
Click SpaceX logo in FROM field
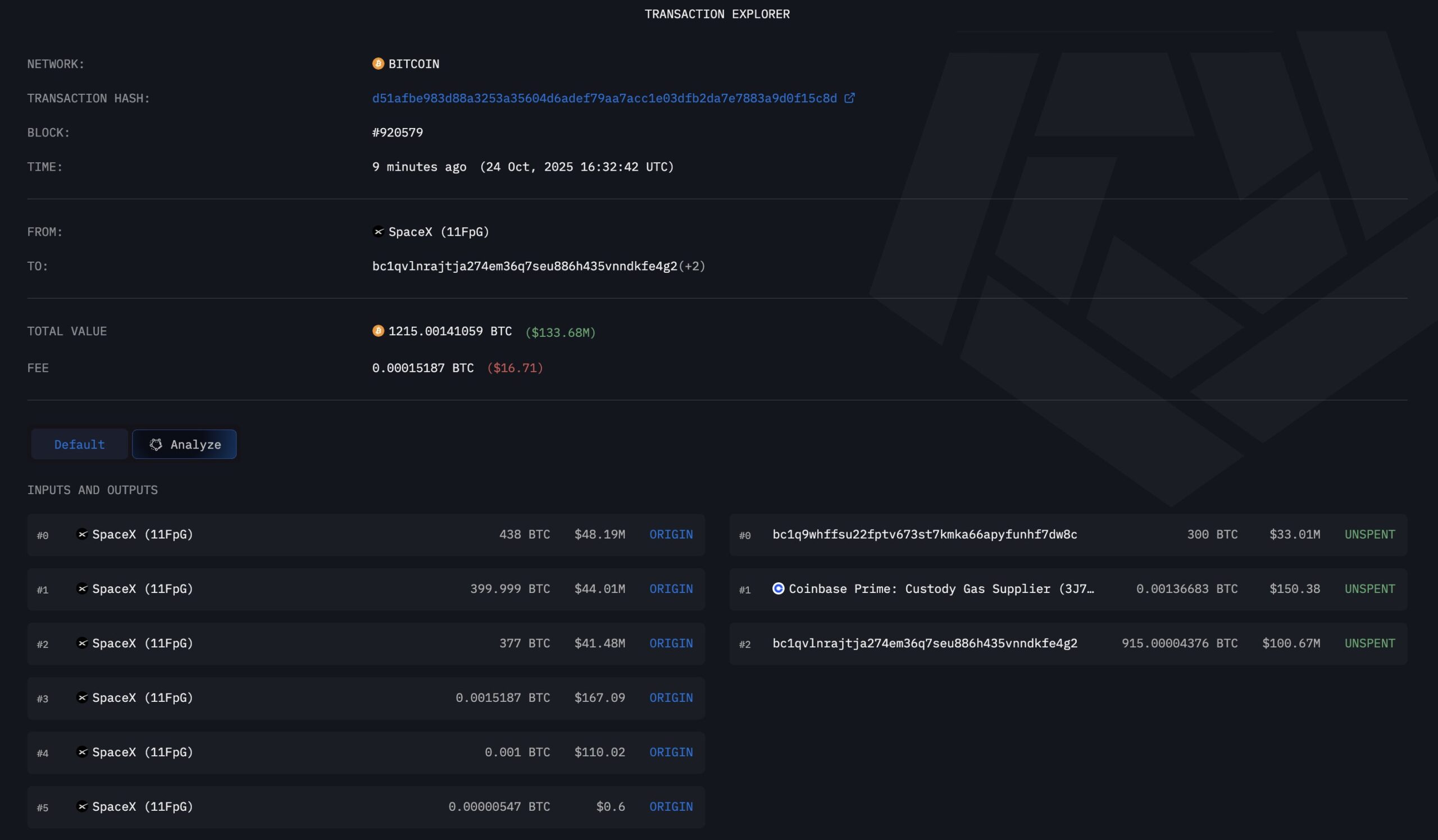(378, 231)
